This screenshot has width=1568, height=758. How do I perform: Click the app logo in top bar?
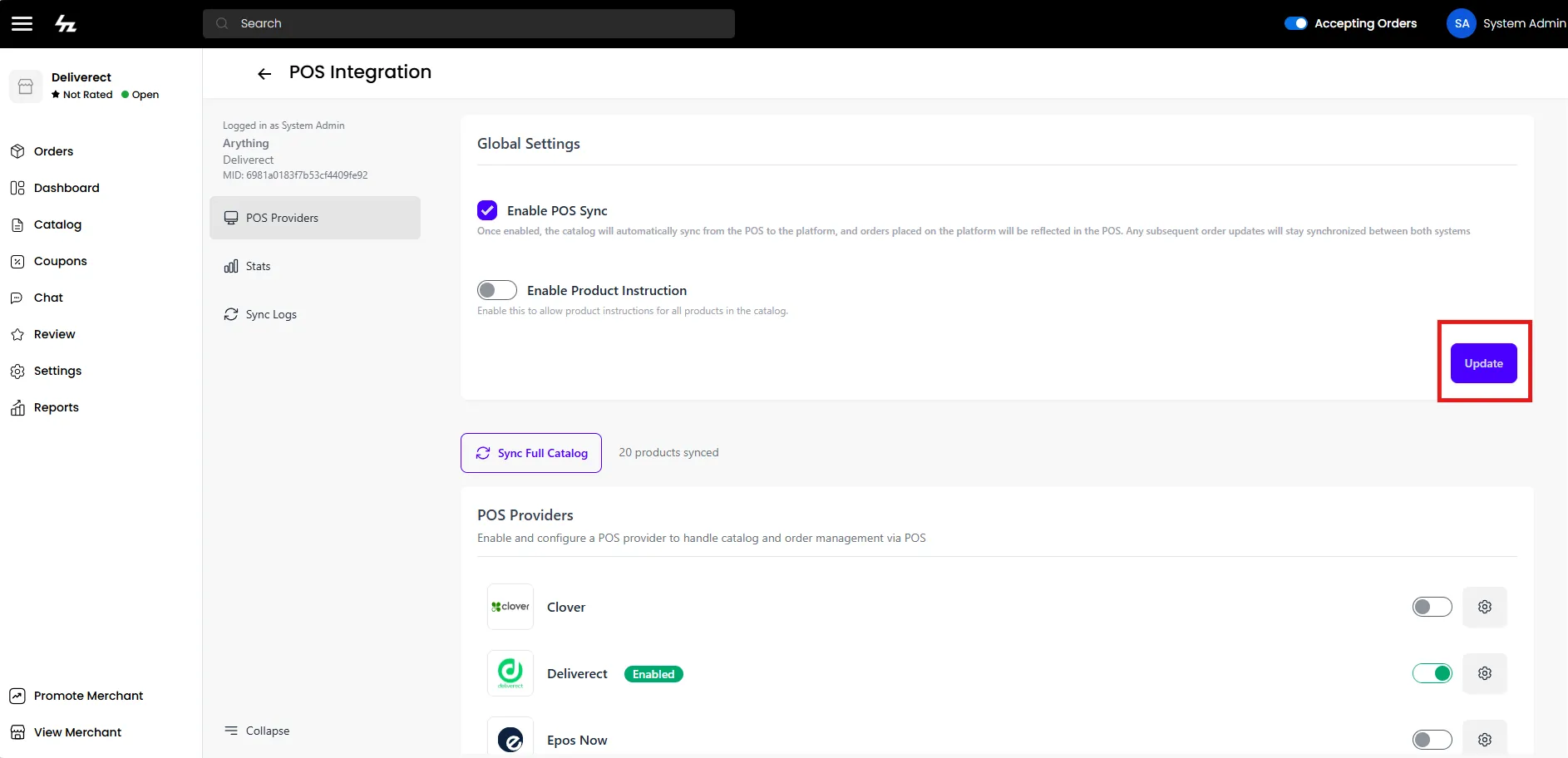(66, 23)
